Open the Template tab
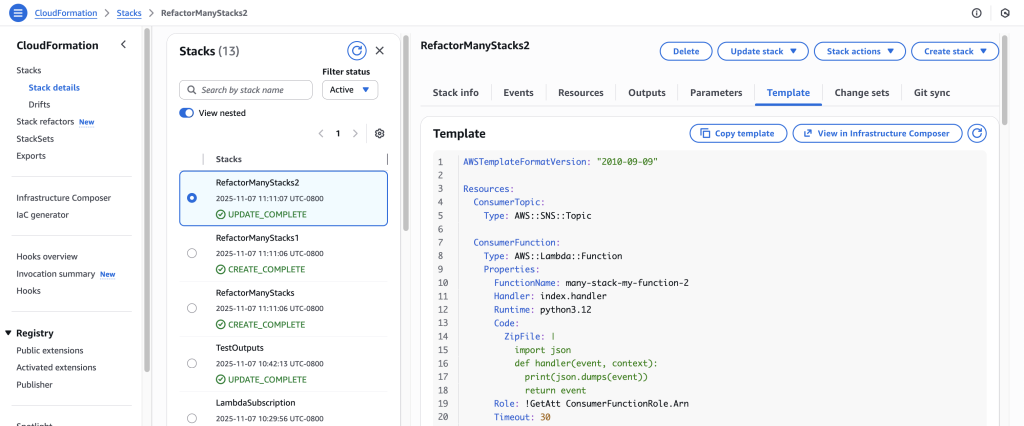This screenshot has height=426, width=1024. (x=788, y=93)
